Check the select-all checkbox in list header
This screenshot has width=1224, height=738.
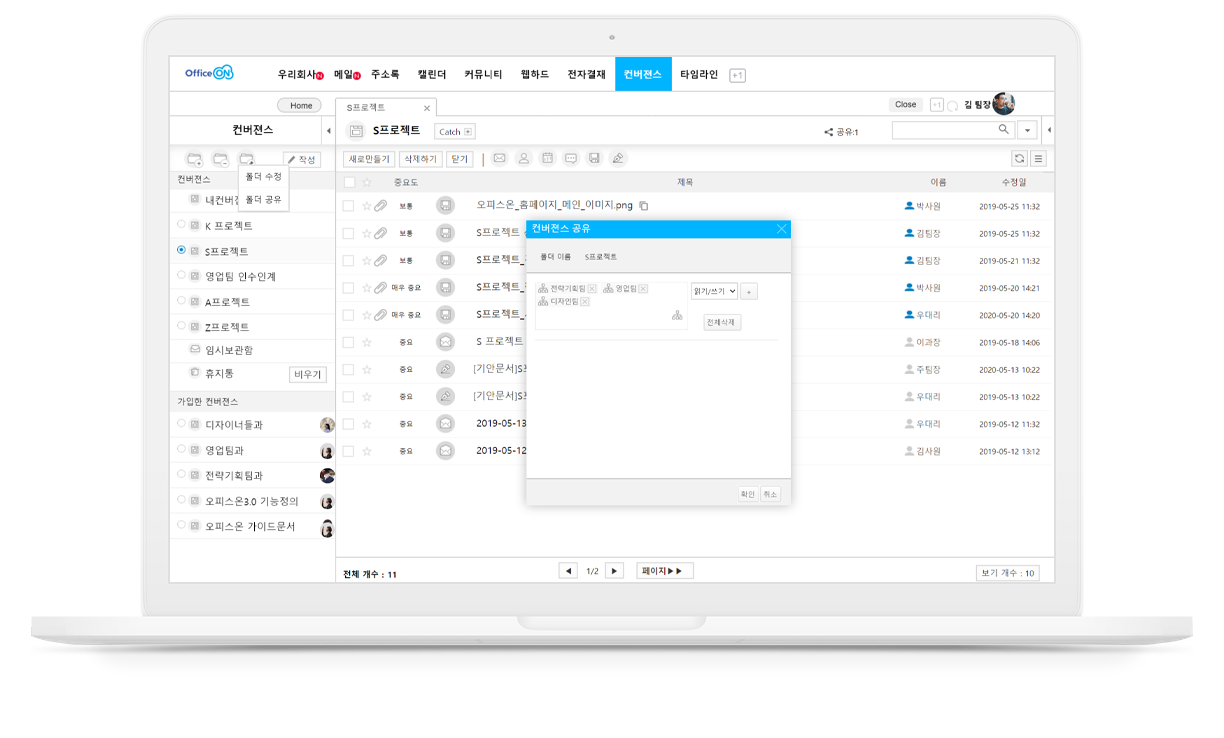349,182
